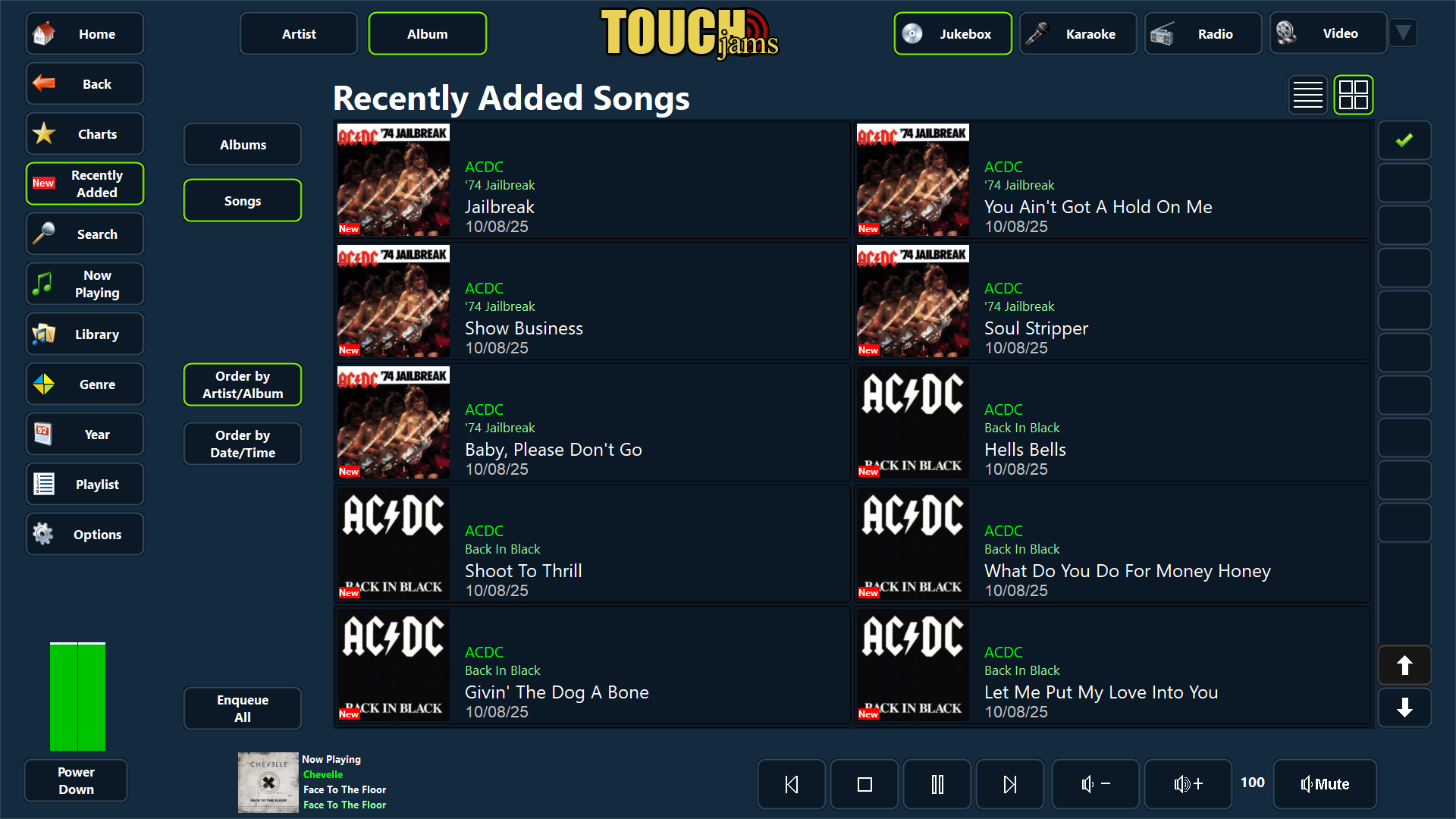
Task: Switch to grid view layout icon
Action: [x=1354, y=95]
